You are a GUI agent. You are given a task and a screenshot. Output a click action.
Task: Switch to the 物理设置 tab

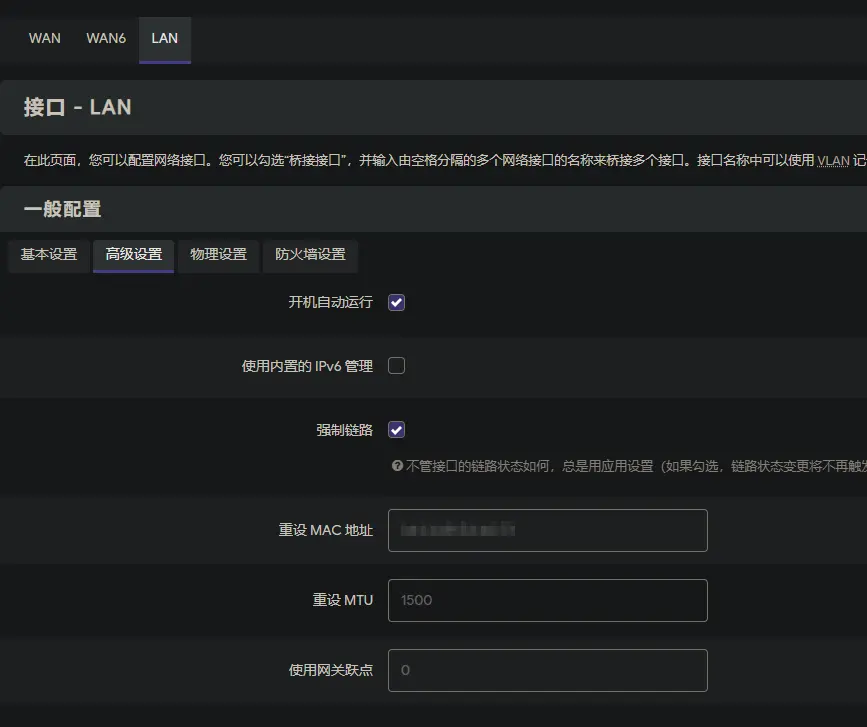point(218,255)
